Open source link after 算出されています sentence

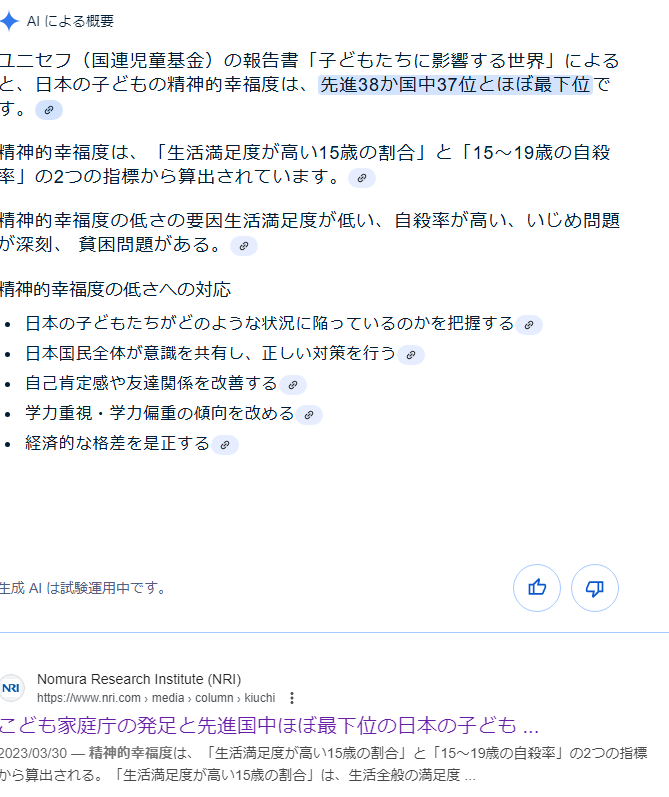click(x=362, y=178)
